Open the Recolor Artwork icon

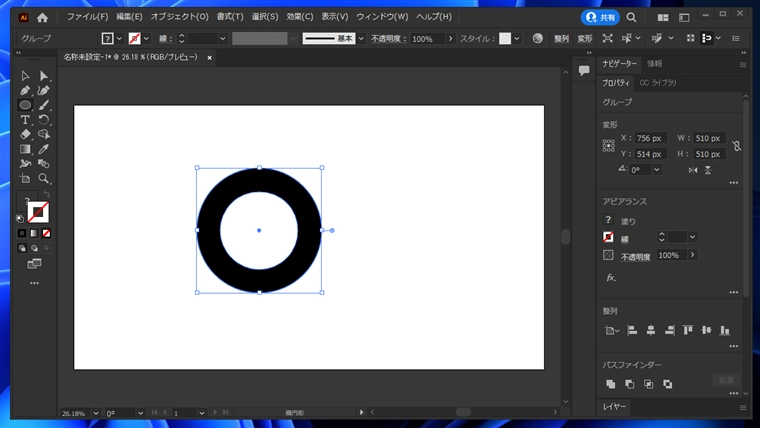click(538, 38)
